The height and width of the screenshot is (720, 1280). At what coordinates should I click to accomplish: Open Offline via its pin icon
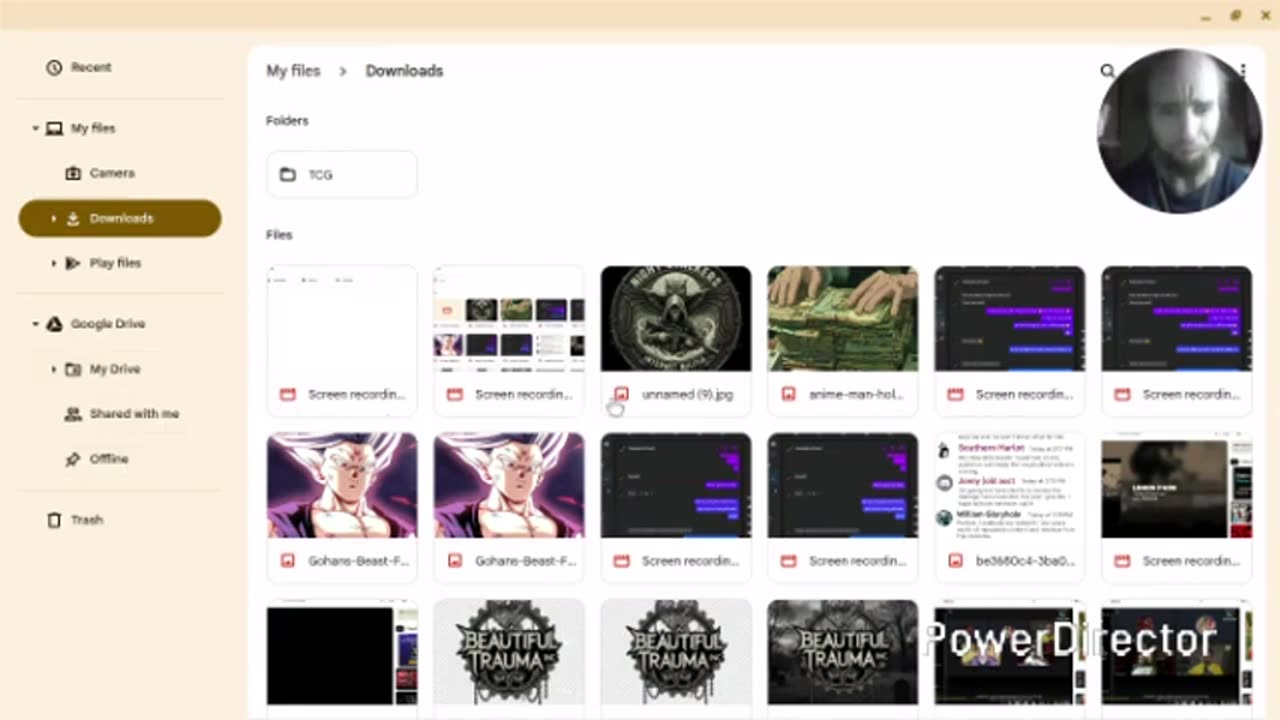[x=73, y=459]
